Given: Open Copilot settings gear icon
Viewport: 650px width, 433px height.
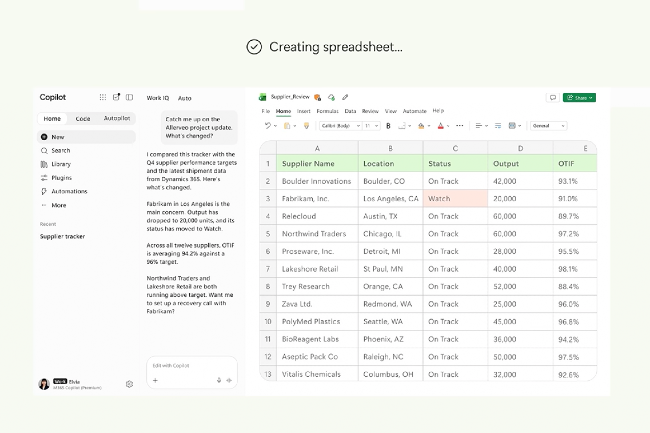Looking at the screenshot, I should coord(129,384).
